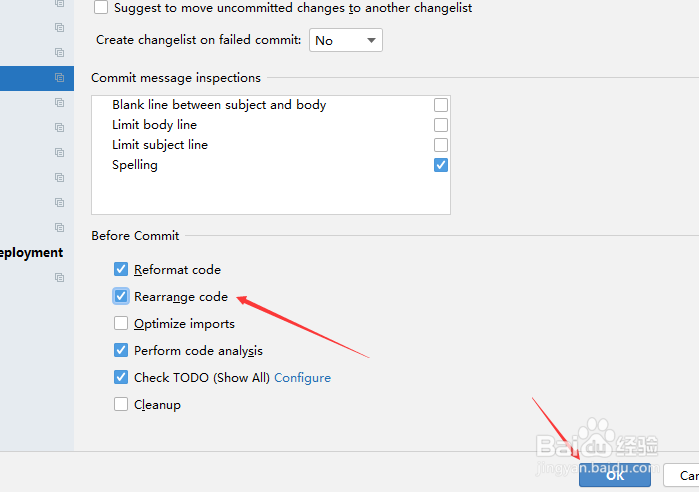
Task: Check the Limit subject line checkbox
Action: click(x=440, y=145)
